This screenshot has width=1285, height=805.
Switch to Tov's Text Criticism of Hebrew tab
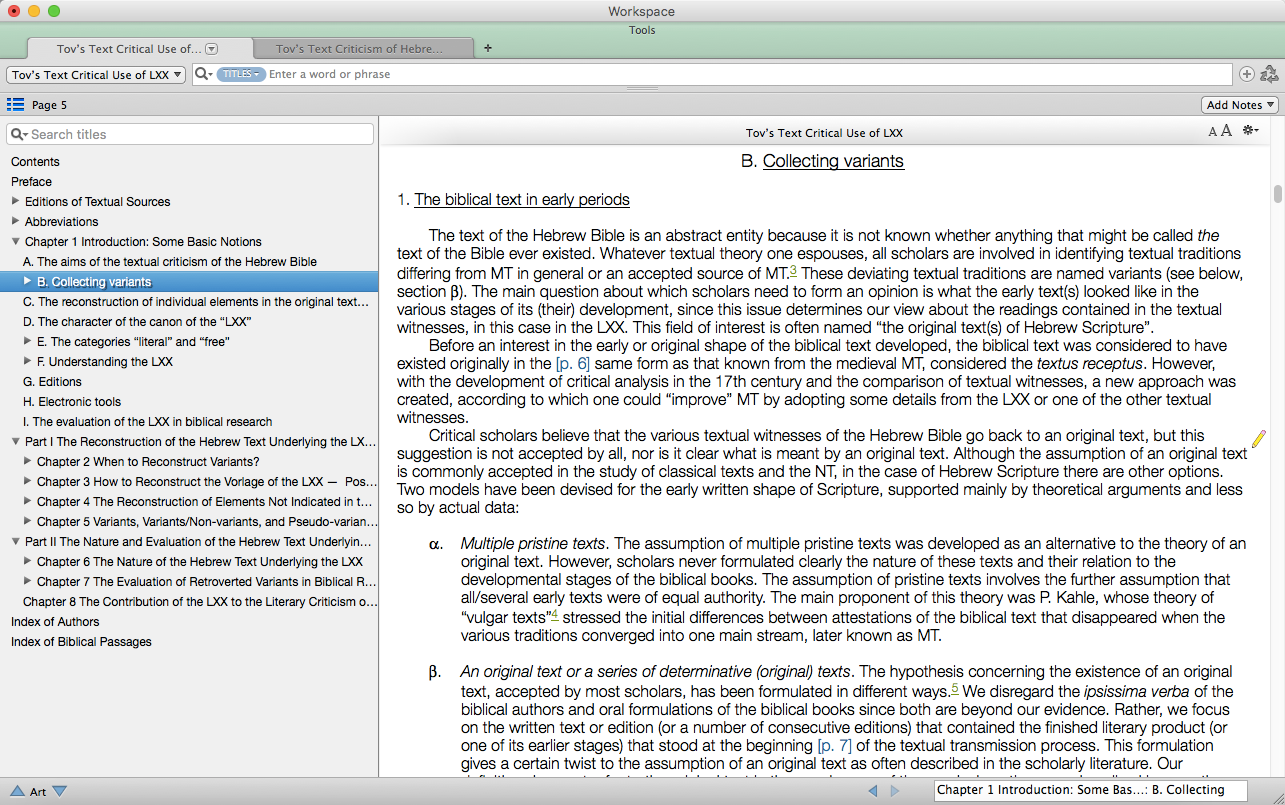[363, 48]
